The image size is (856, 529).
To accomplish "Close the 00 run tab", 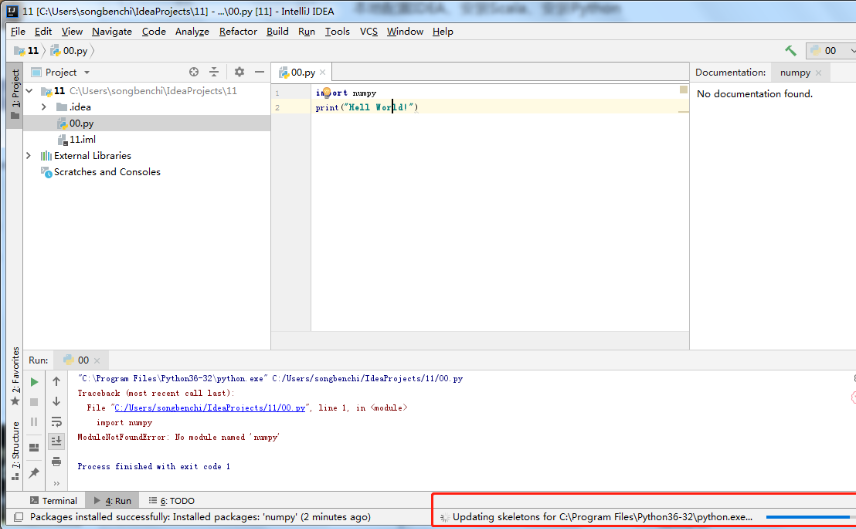I will click(x=97, y=360).
